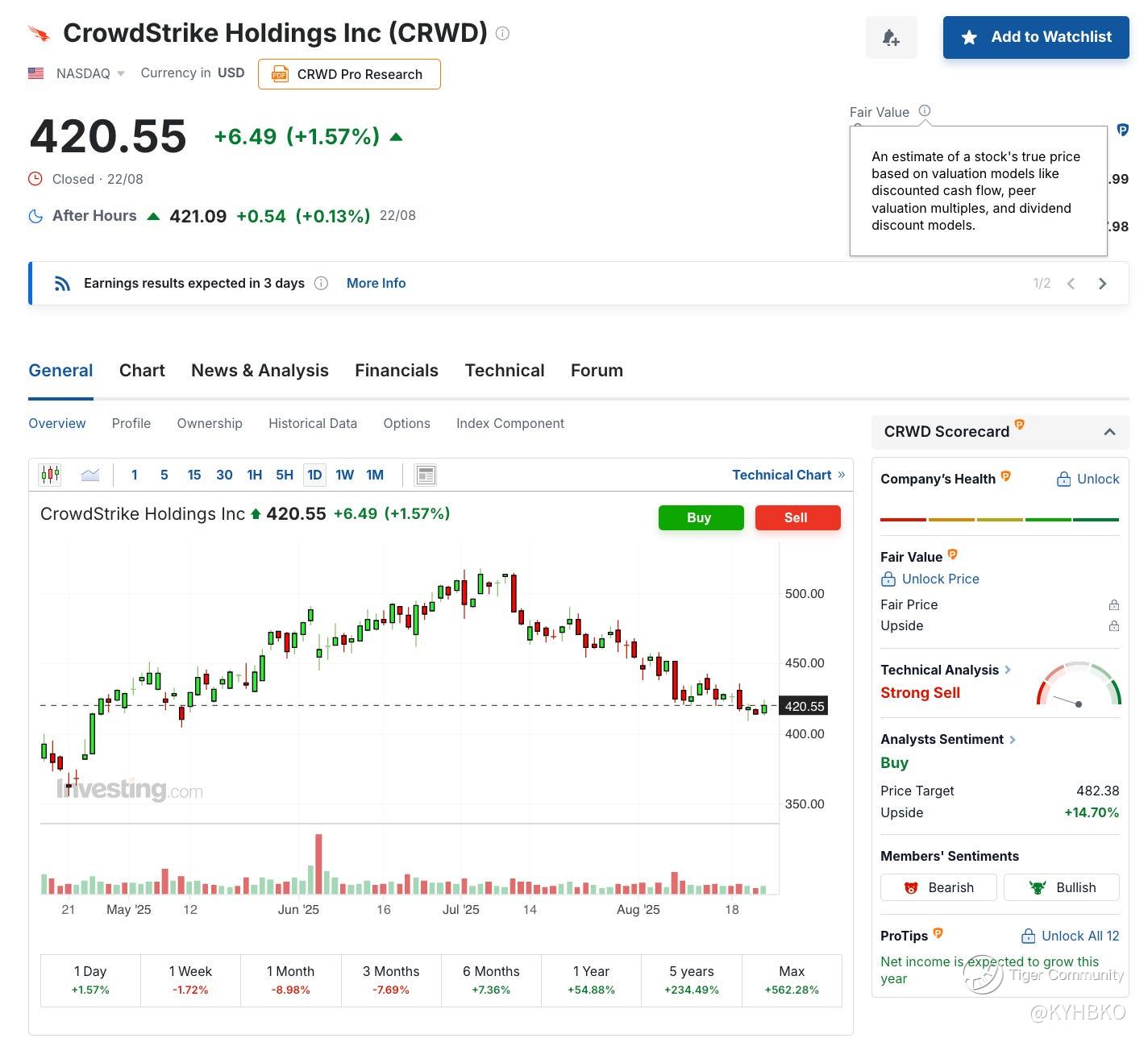Vote Bullish in Members' Sentiments
The width and height of the screenshot is (1148, 1038).
pos(1062,887)
